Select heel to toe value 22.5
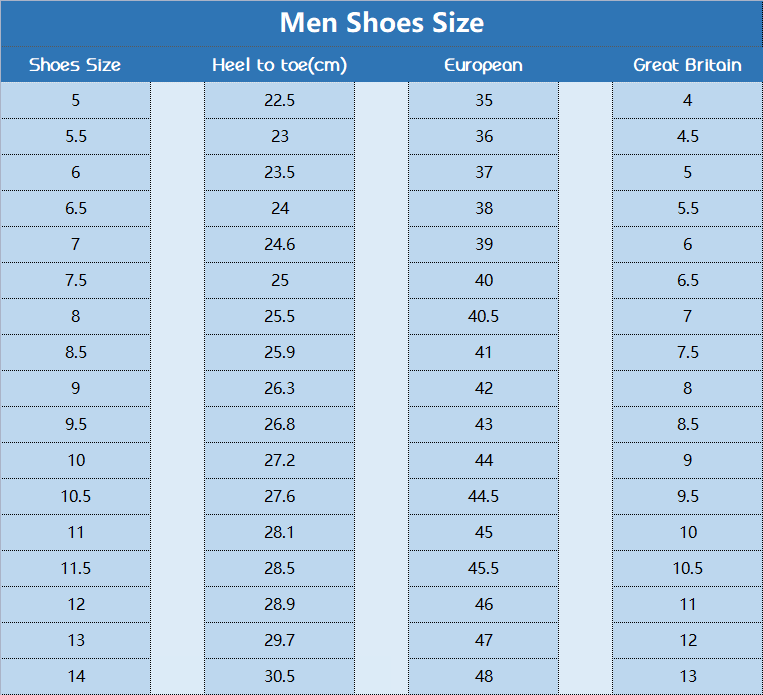Viewport: 763px width, 695px height. pos(280,100)
